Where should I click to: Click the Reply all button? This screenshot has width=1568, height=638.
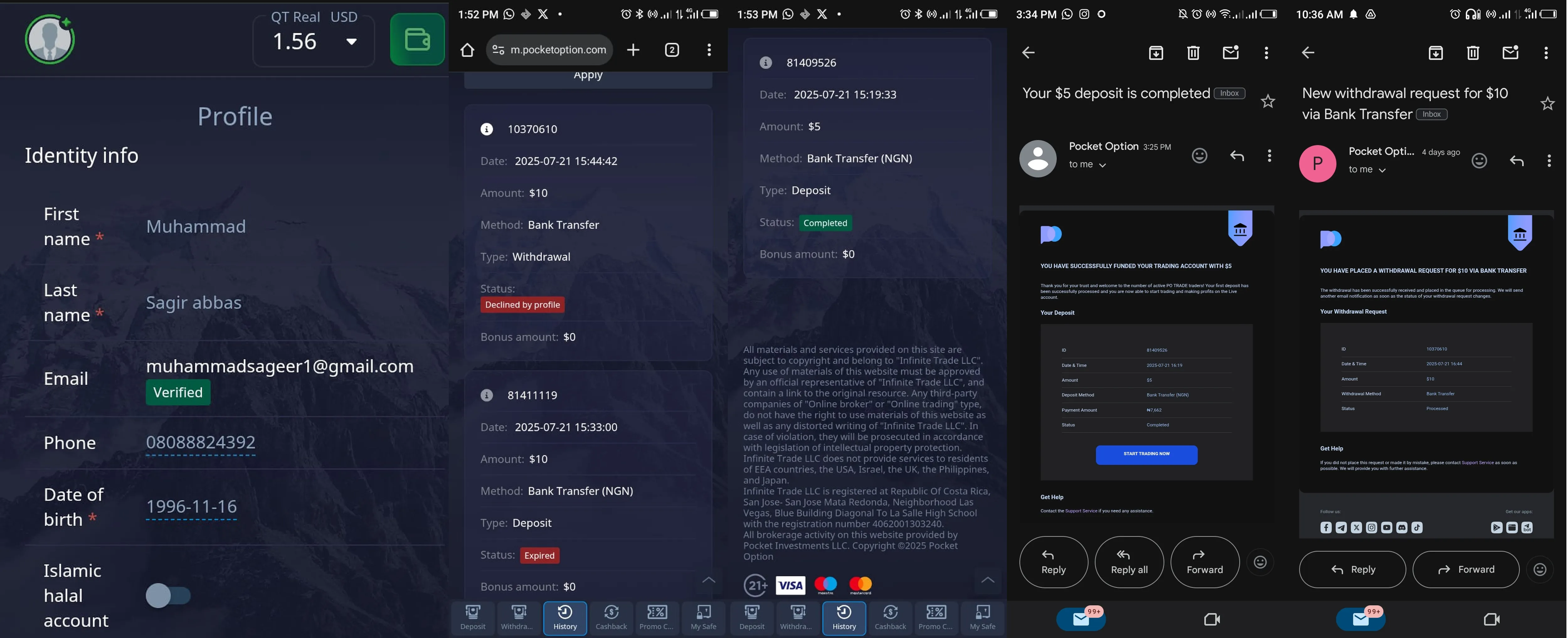coord(1129,562)
